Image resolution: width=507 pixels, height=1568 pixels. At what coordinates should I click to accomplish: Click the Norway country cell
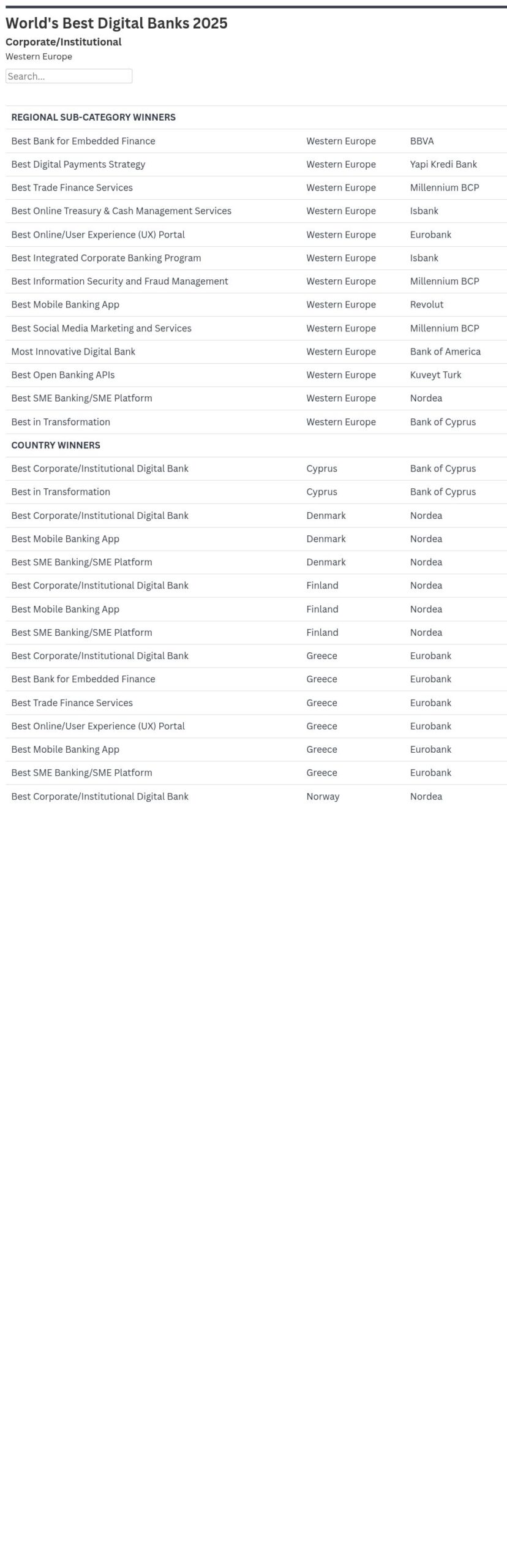(x=323, y=796)
